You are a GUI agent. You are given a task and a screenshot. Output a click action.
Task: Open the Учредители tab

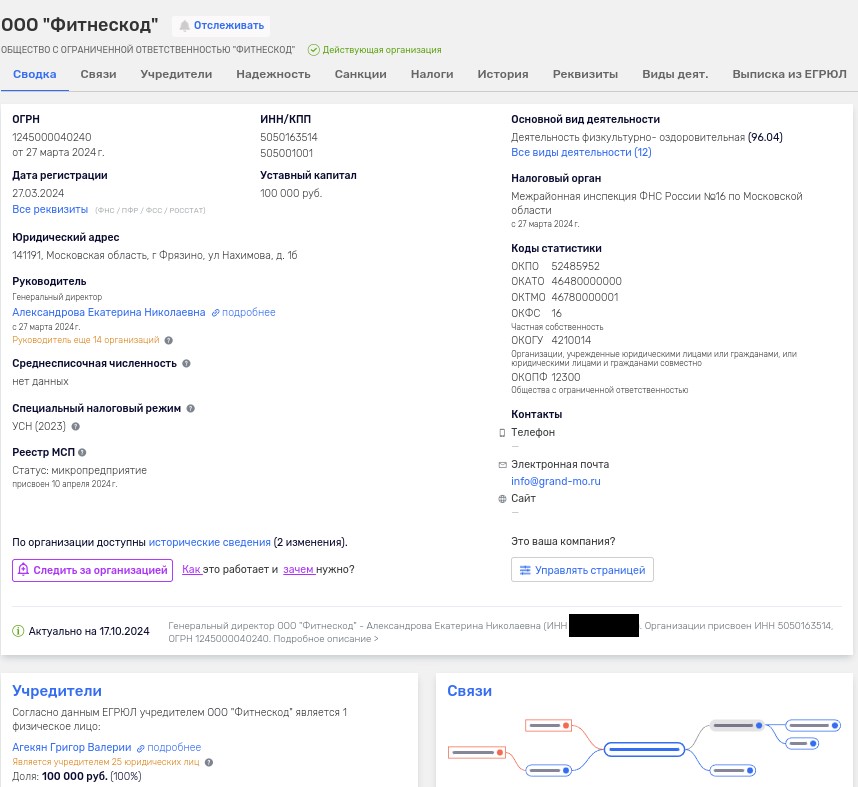click(x=176, y=74)
